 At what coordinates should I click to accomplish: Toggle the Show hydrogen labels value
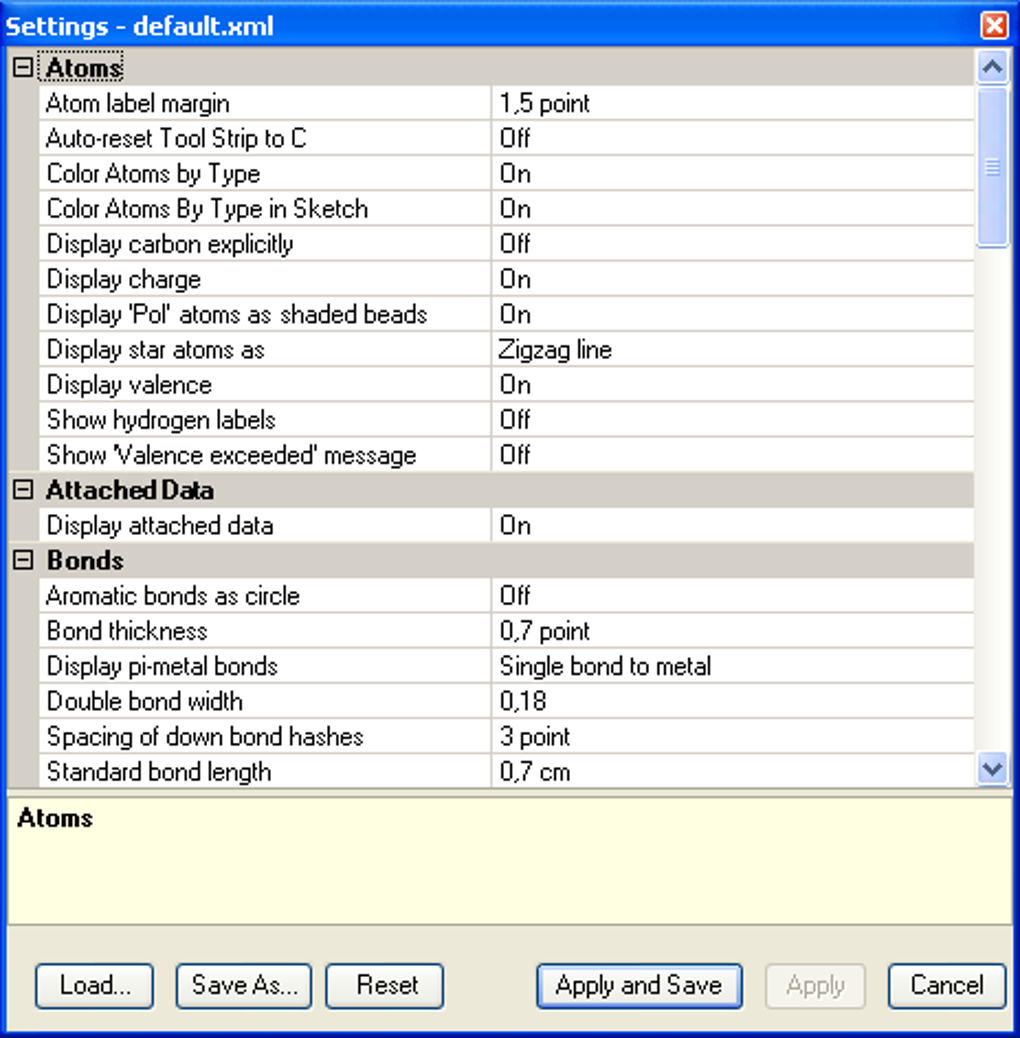point(733,420)
